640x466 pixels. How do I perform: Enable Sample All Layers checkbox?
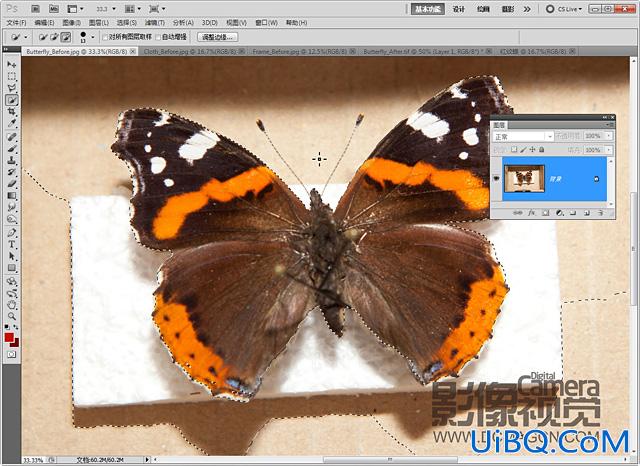coord(105,37)
